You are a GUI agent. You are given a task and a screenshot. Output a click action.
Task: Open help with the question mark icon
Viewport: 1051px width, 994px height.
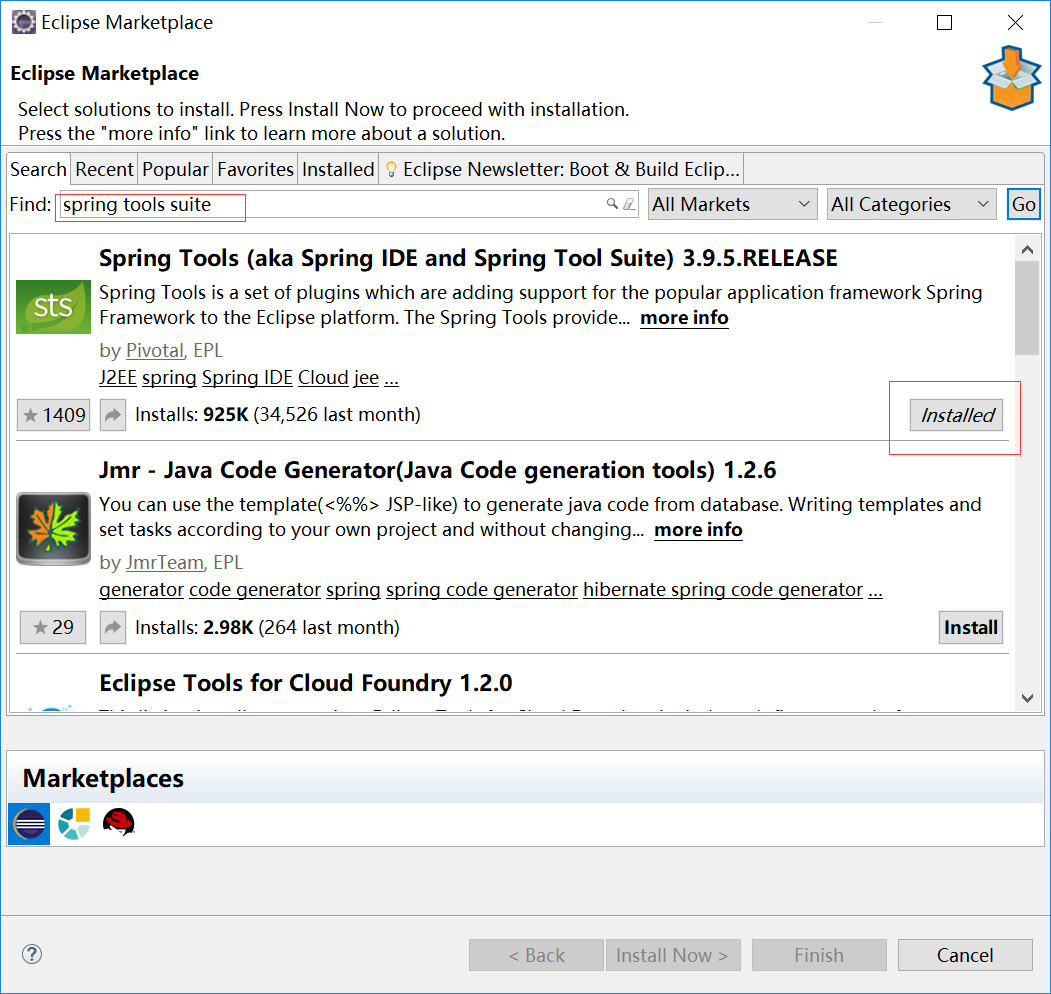pyautogui.click(x=32, y=954)
